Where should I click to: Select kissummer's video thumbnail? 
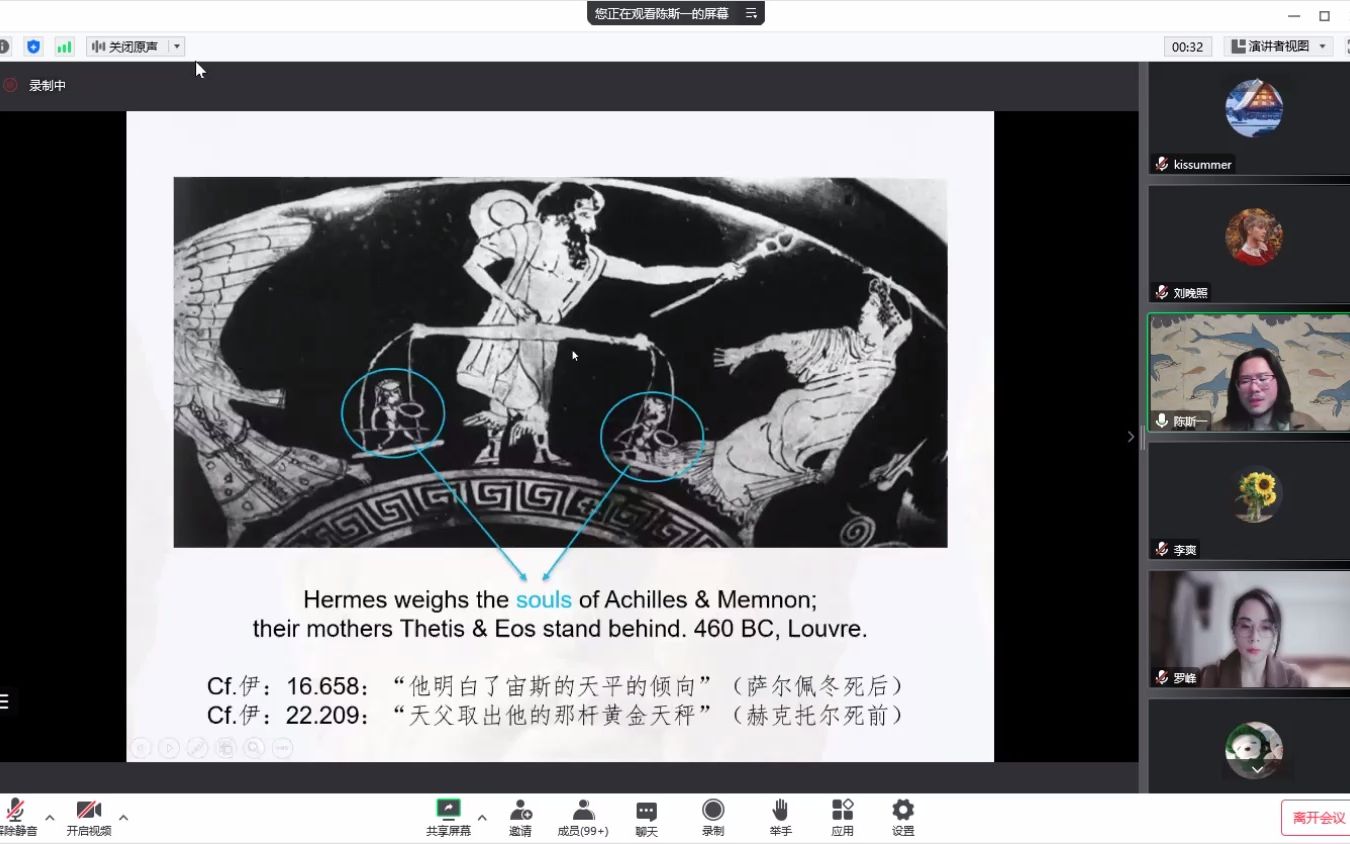click(1249, 117)
